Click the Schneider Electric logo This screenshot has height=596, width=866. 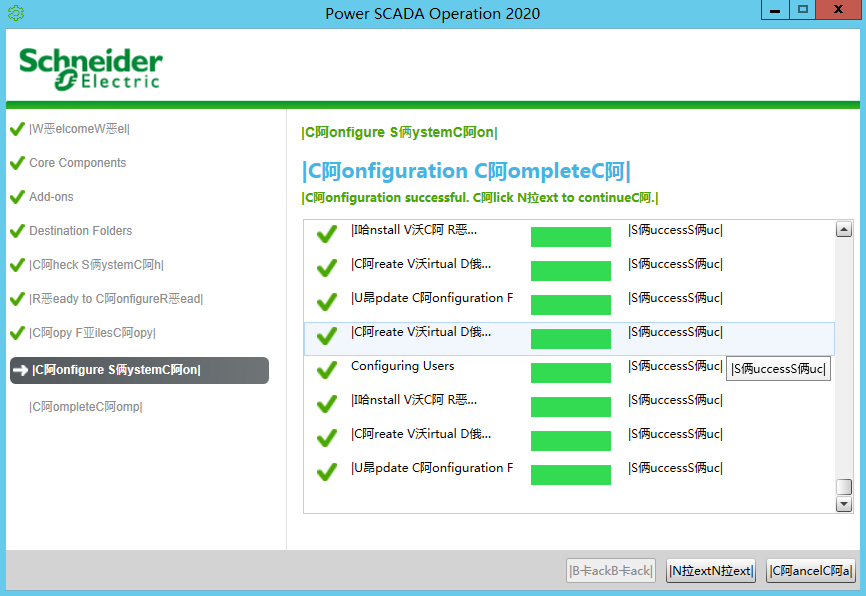[x=91, y=68]
